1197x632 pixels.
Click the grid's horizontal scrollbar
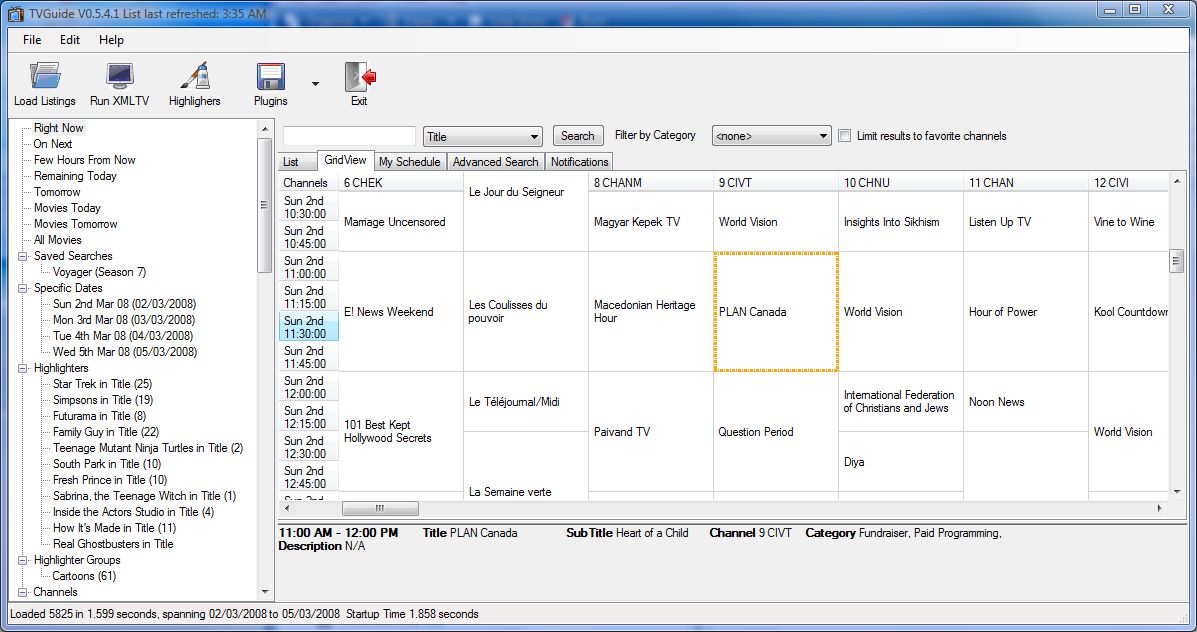click(380, 508)
